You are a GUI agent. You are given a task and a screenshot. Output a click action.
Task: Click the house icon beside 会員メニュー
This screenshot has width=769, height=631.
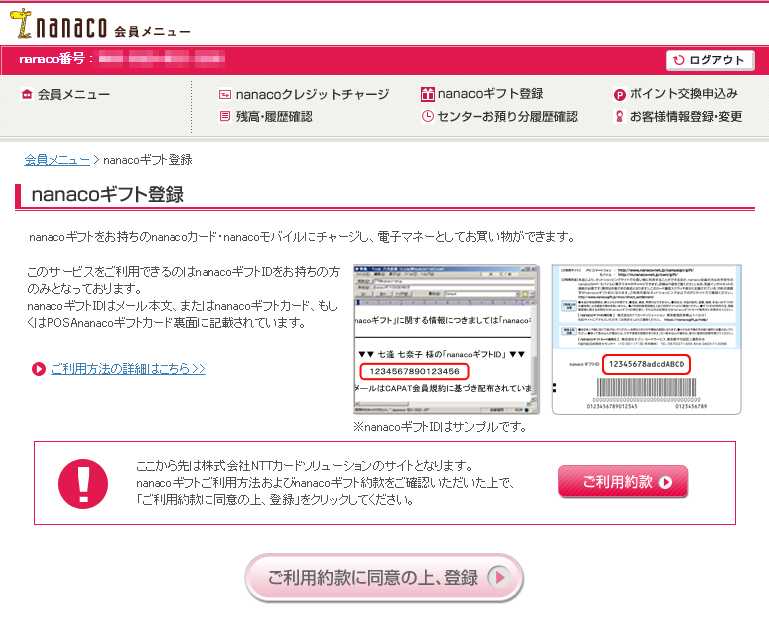[x=27, y=94]
